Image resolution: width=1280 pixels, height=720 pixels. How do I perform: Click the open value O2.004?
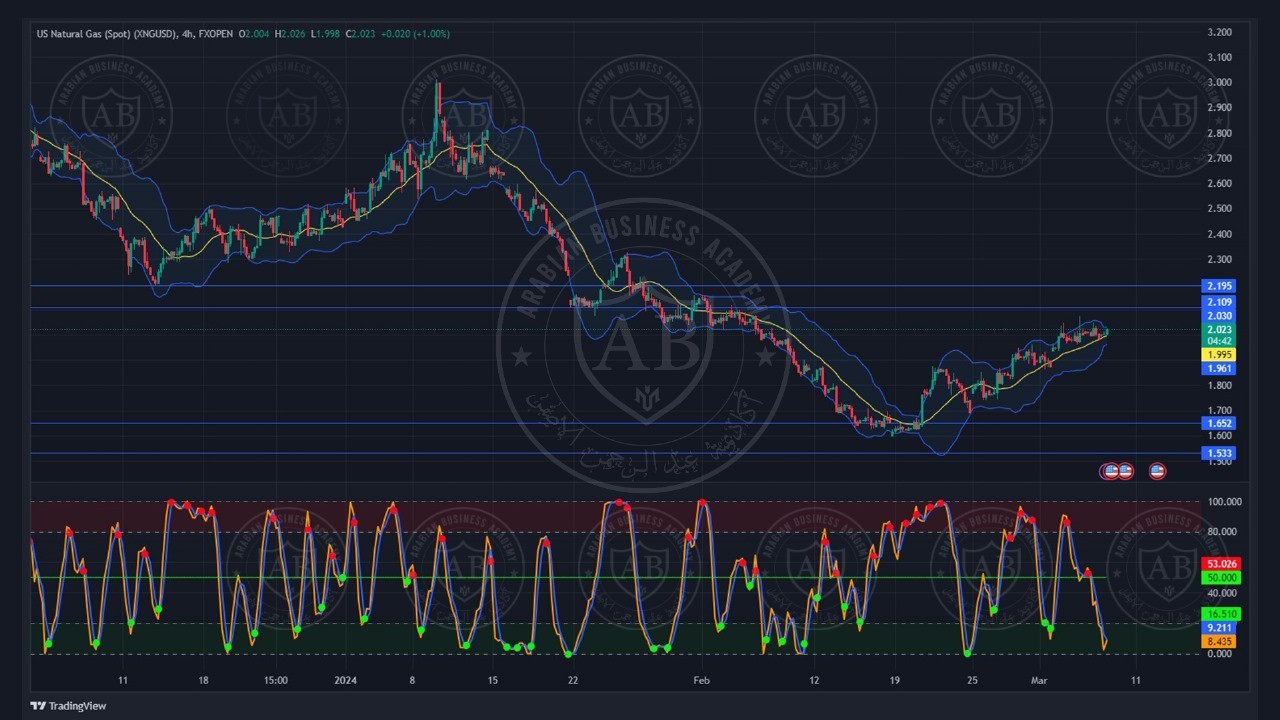click(x=255, y=34)
